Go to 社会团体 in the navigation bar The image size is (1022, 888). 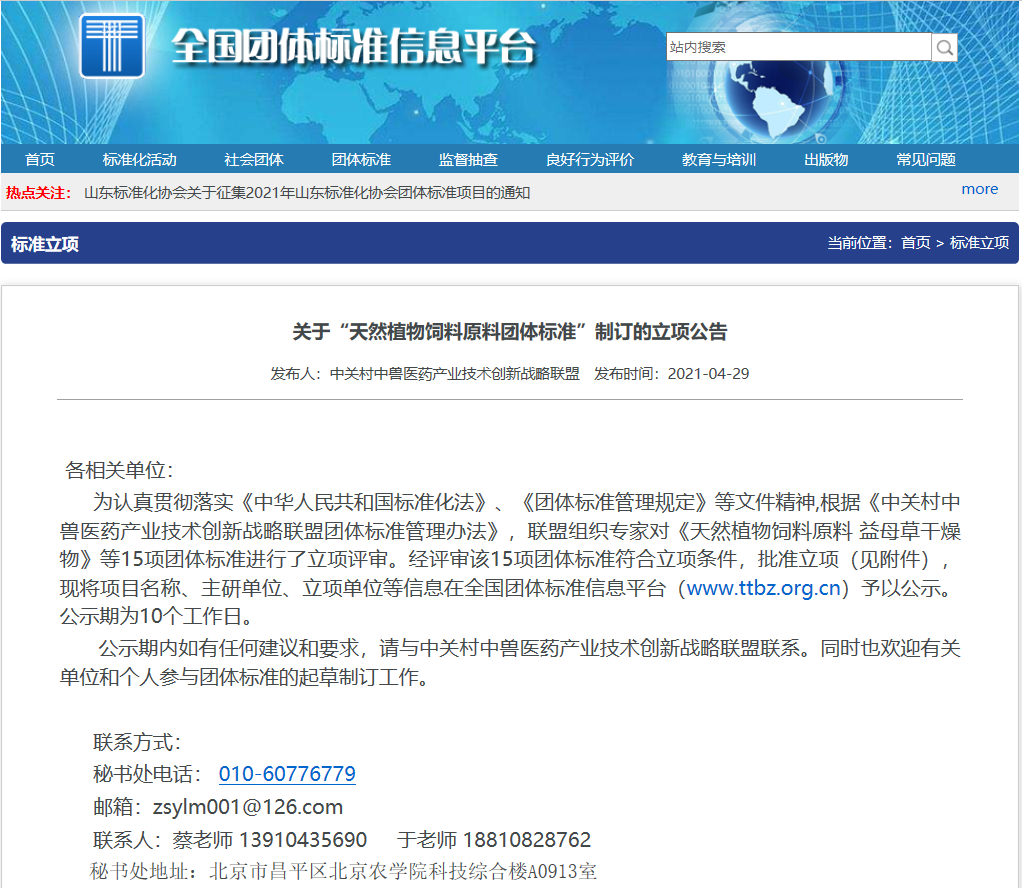point(254,160)
